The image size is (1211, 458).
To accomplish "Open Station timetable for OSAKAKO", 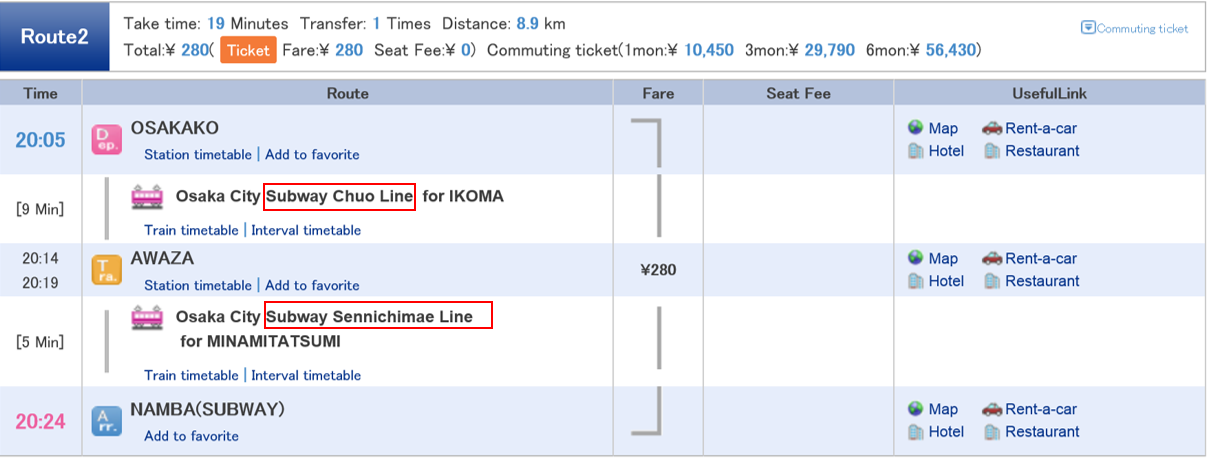I will pos(198,155).
